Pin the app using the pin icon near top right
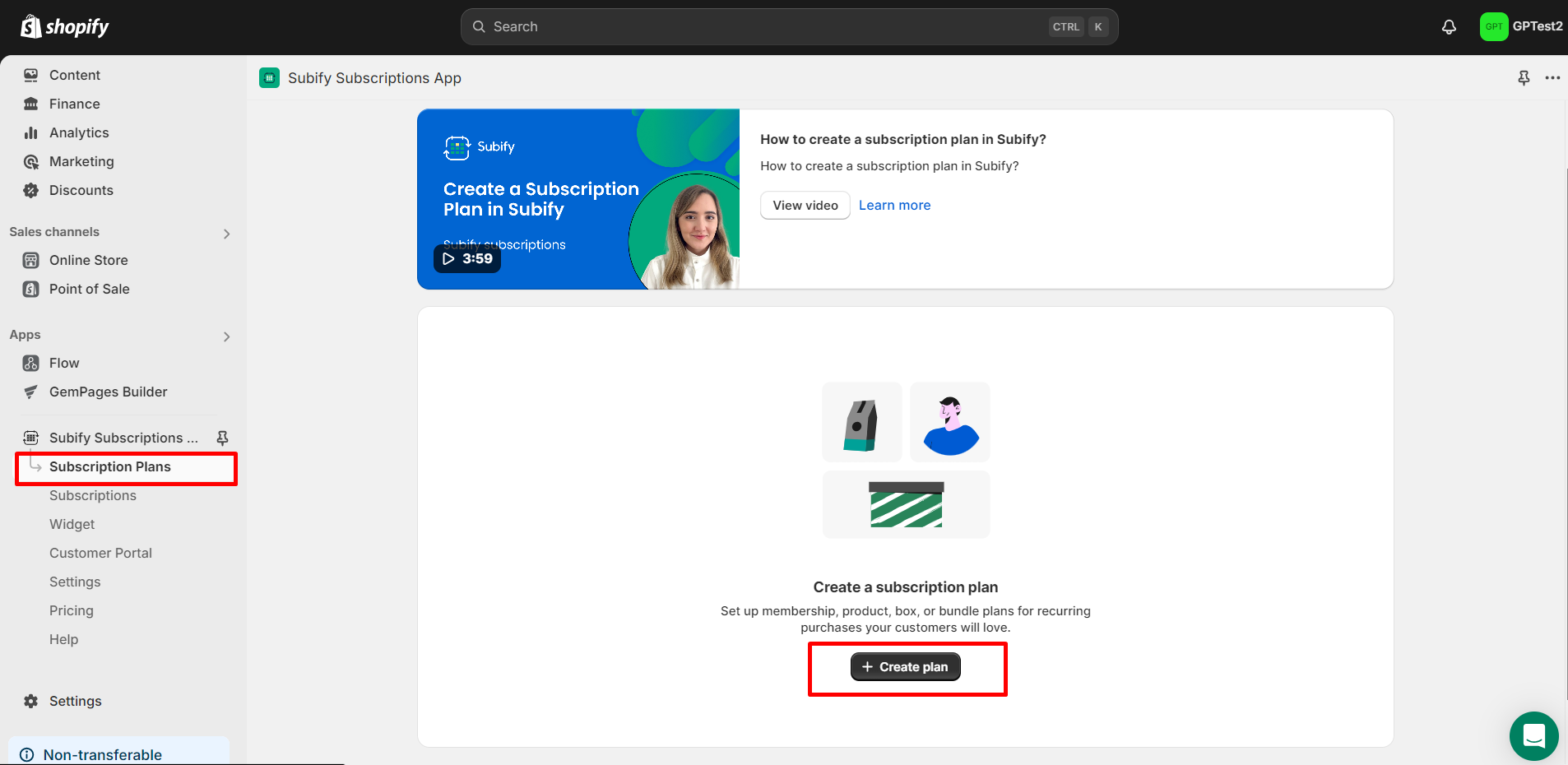 [1524, 77]
